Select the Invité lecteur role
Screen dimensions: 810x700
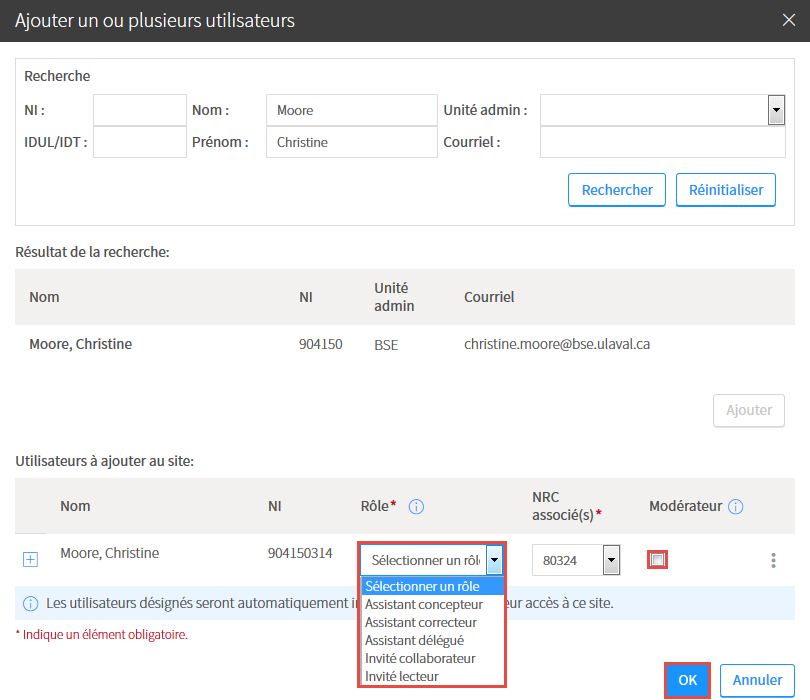coord(432,676)
